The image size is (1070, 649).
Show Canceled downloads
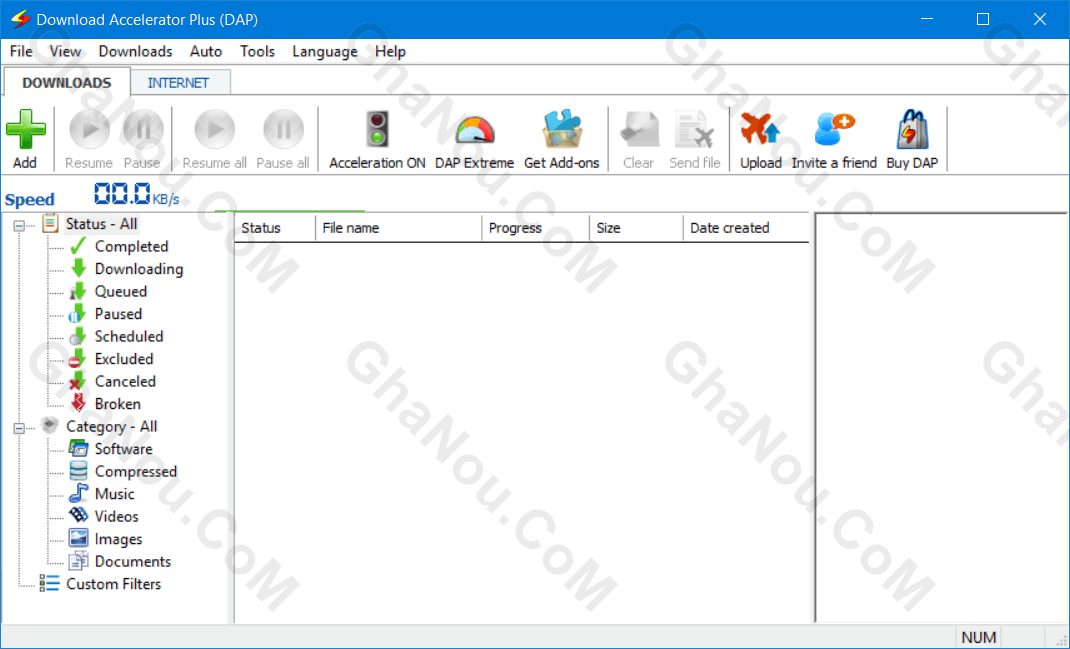[x=125, y=381]
